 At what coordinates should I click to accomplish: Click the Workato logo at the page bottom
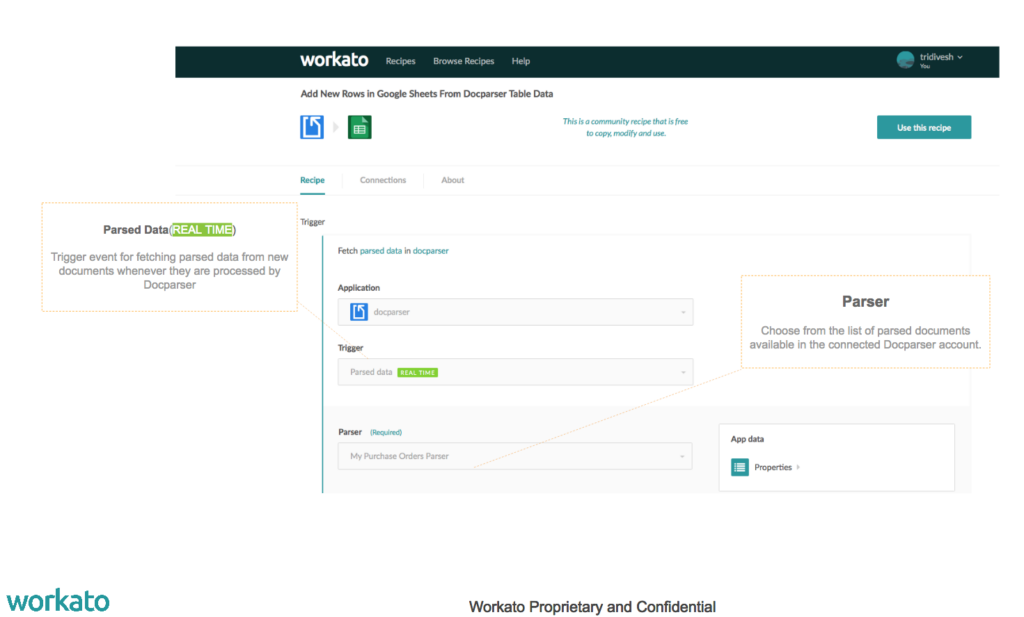click(x=57, y=600)
